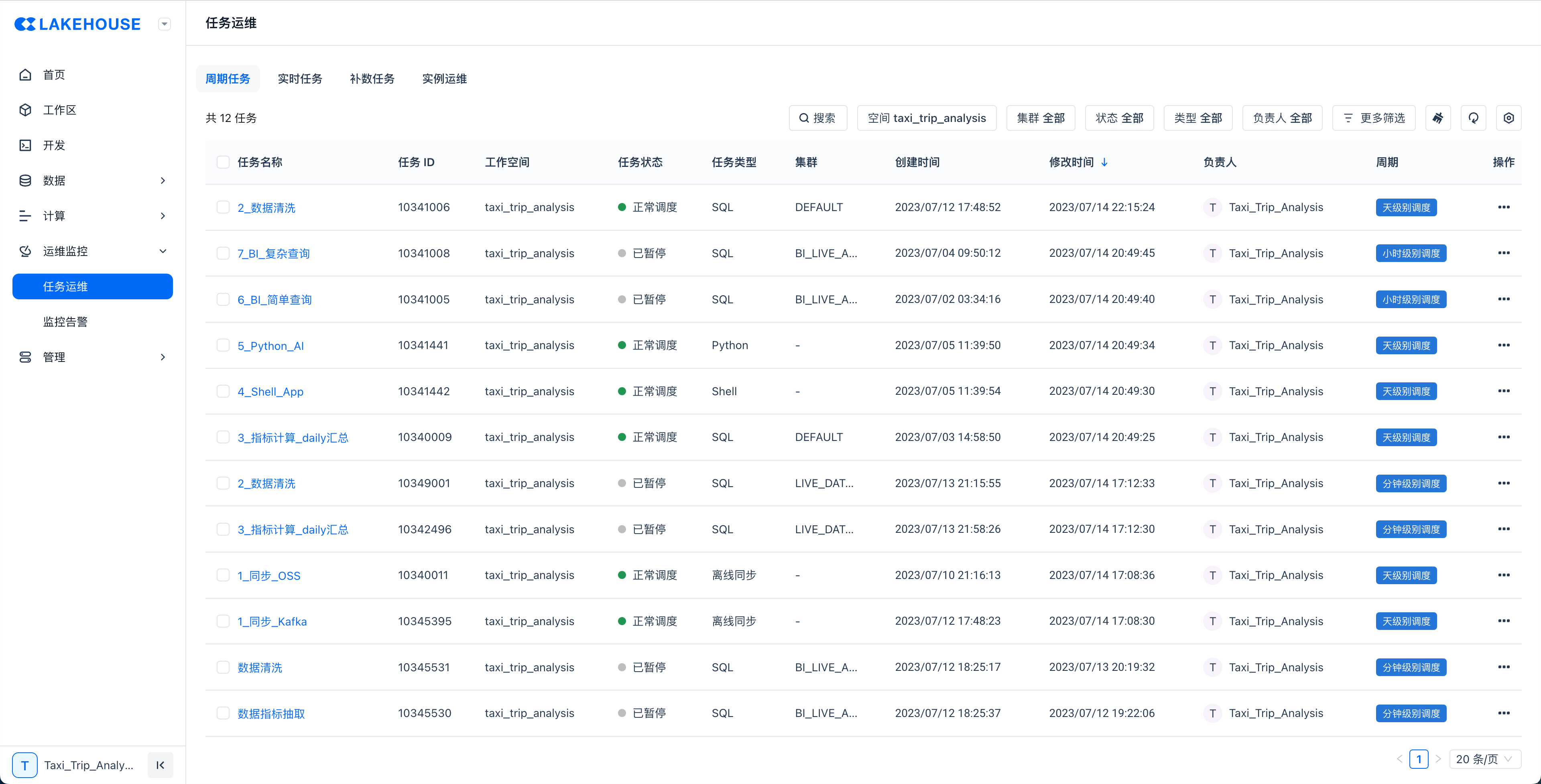Sort by the 修改时间 arrow icon
This screenshot has width=1541, height=784.
tap(1104, 162)
